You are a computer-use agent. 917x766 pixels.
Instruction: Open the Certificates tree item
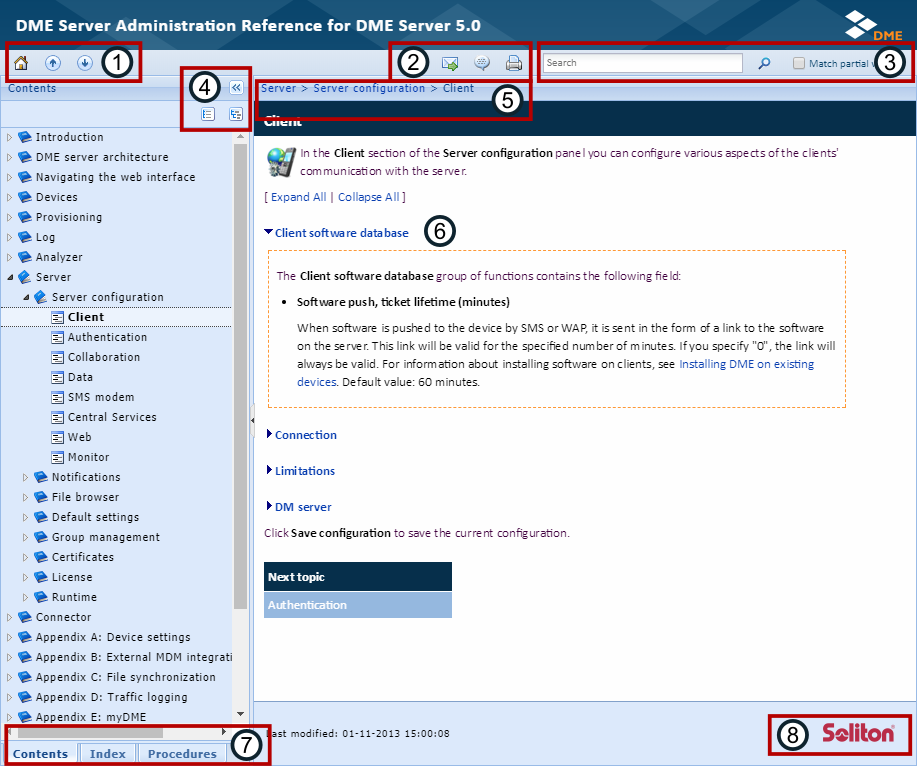point(82,557)
